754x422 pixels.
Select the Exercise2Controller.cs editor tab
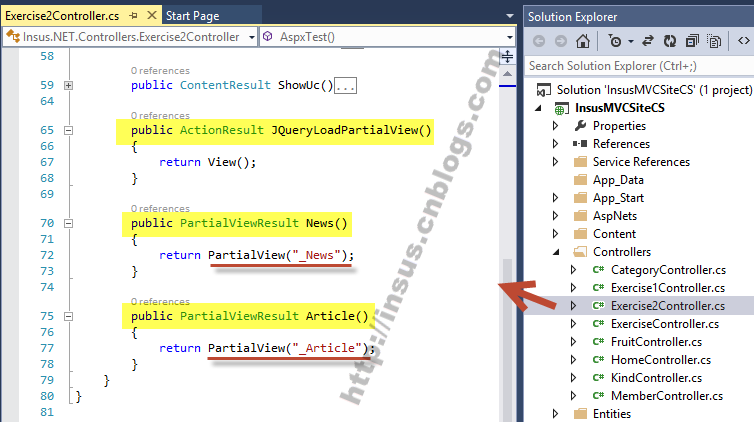pos(62,16)
